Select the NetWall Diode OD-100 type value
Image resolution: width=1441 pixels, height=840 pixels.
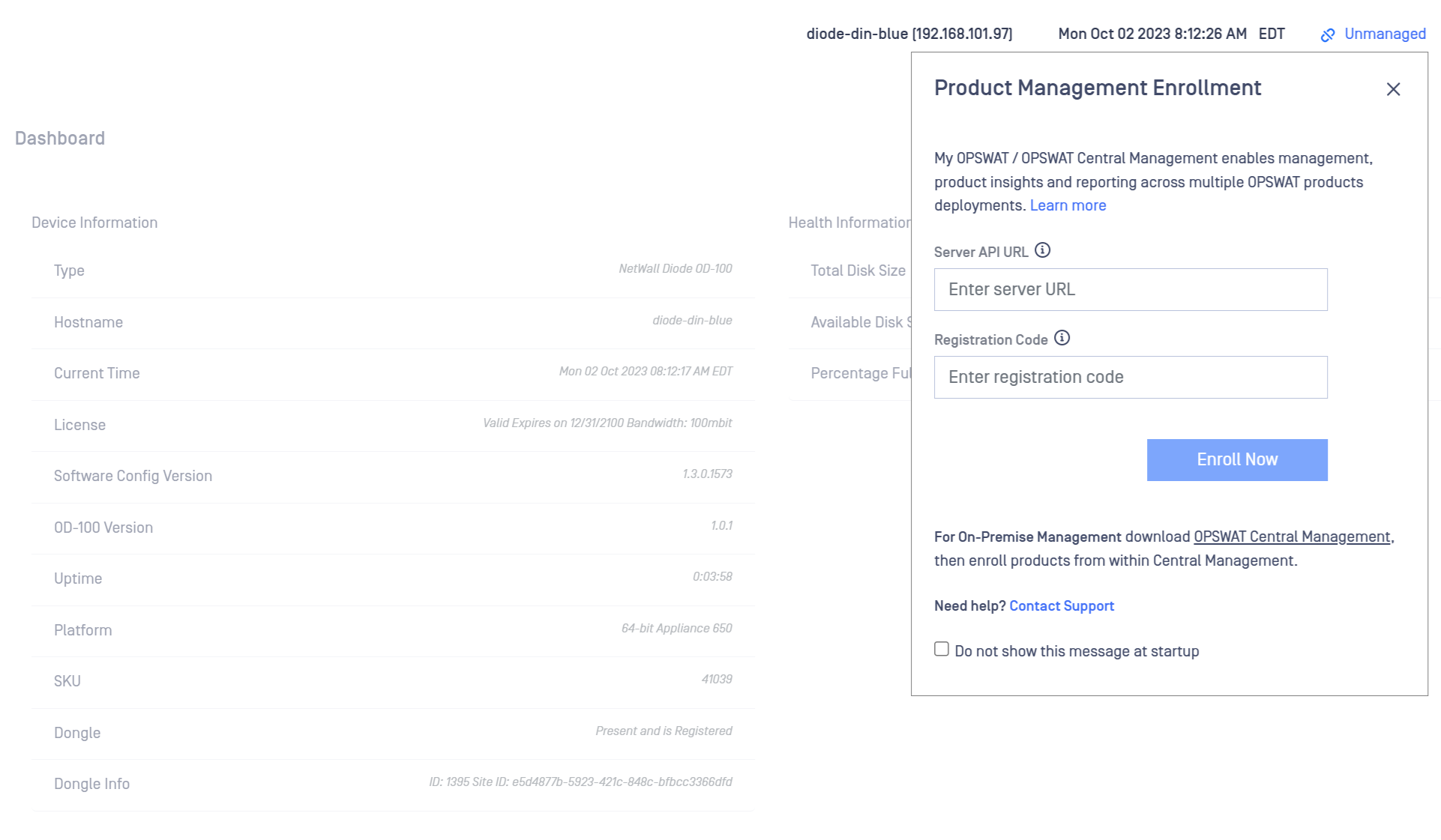pos(676,268)
